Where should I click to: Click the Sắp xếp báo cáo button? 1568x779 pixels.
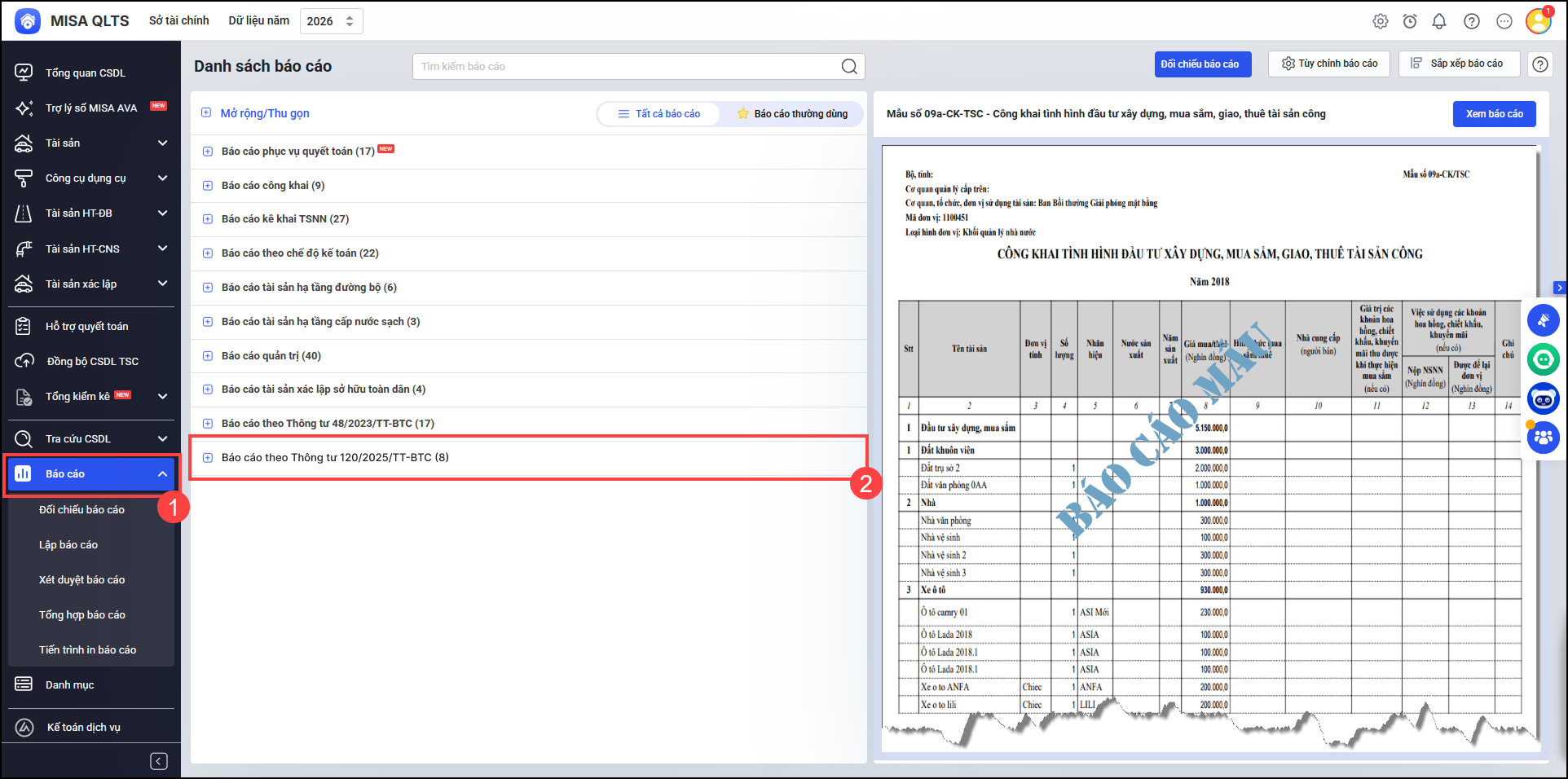point(1460,64)
